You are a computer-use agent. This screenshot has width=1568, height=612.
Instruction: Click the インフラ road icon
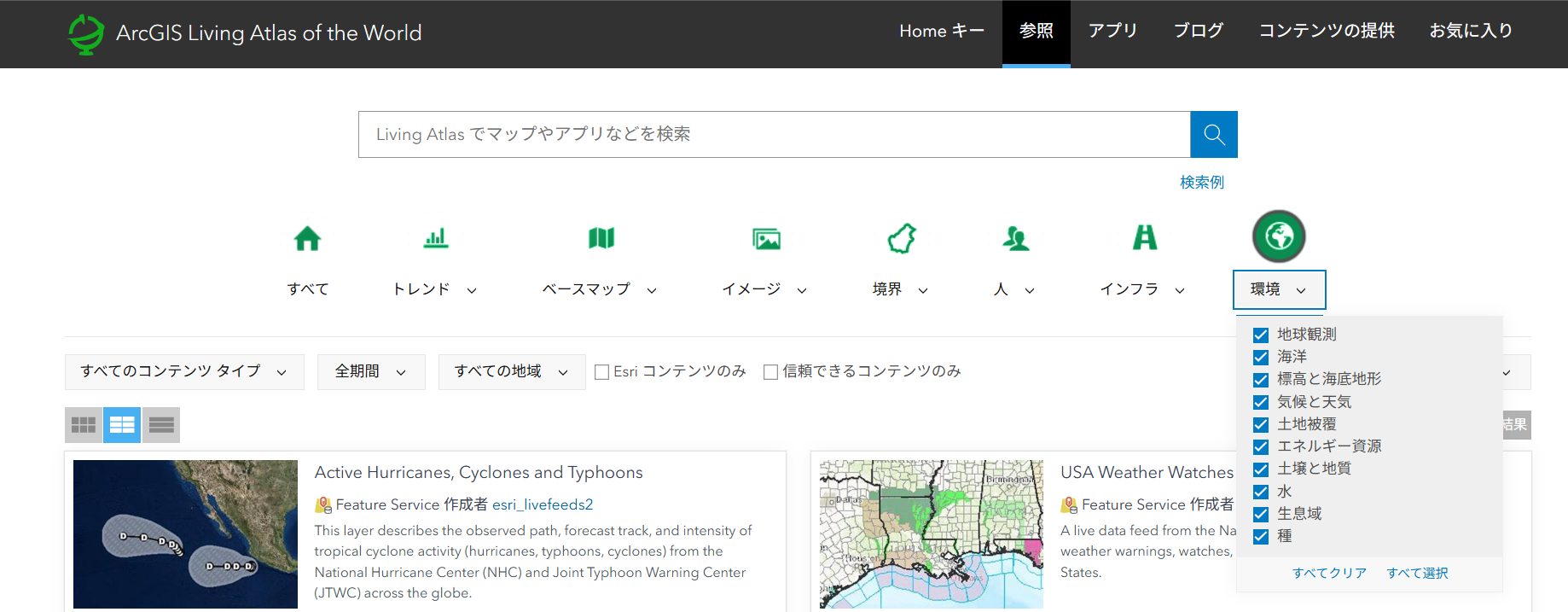[x=1144, y=237]
